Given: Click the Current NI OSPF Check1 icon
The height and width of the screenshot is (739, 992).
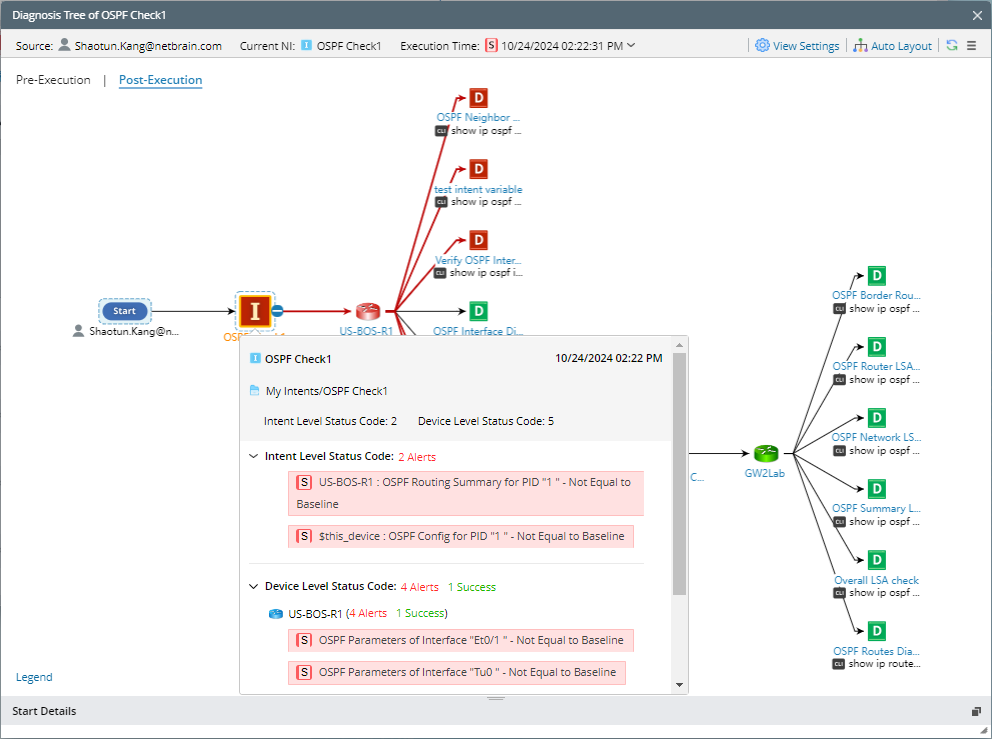Looking at the screenshot, I should pyautogui.click(x=306, y=45).
